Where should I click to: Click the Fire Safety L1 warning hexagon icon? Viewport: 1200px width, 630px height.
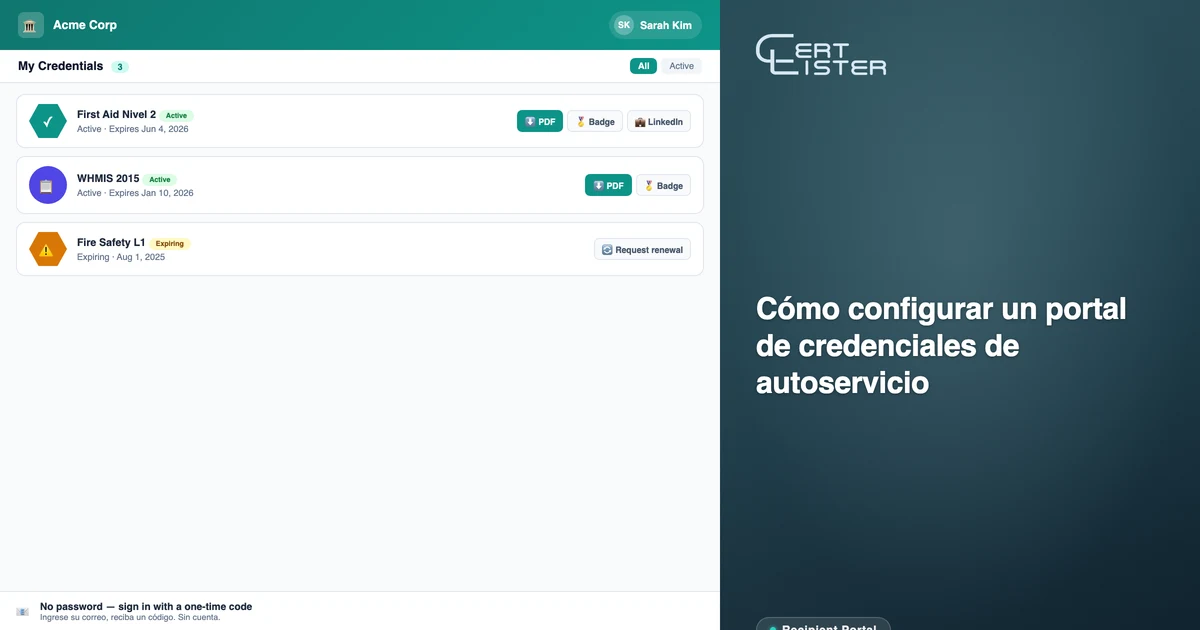pyautogui.click(x=48, y=249)
